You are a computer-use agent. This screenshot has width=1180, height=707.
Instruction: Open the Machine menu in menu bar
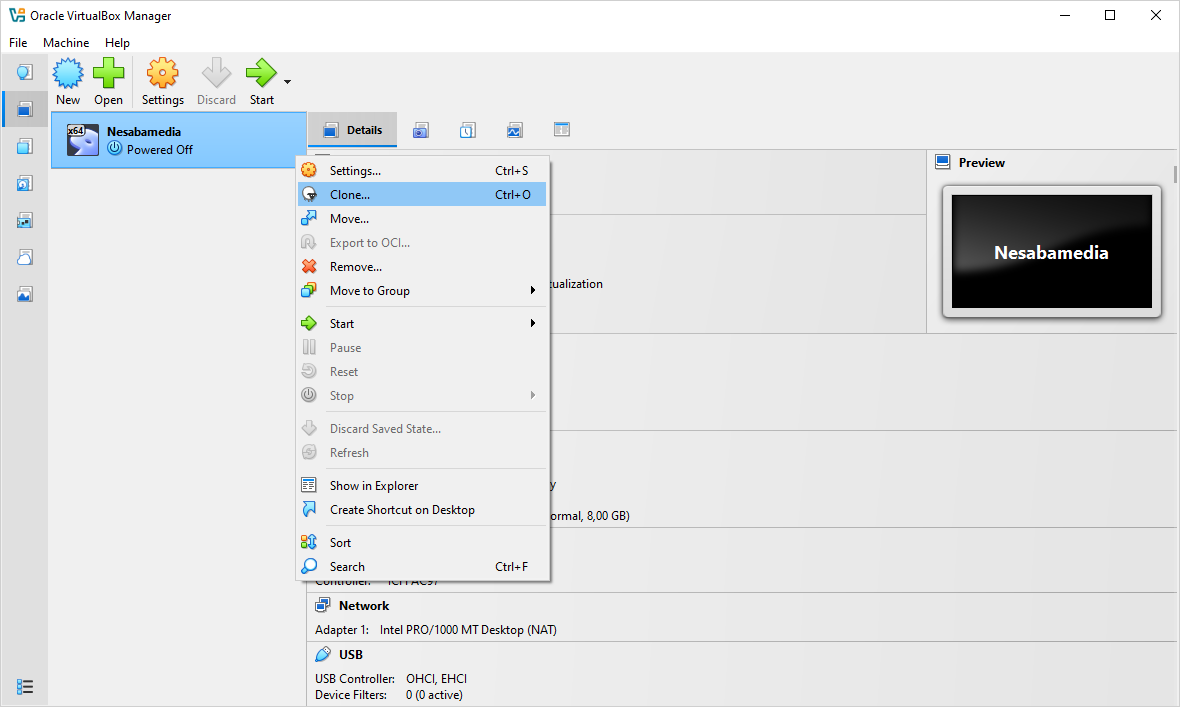66,43
